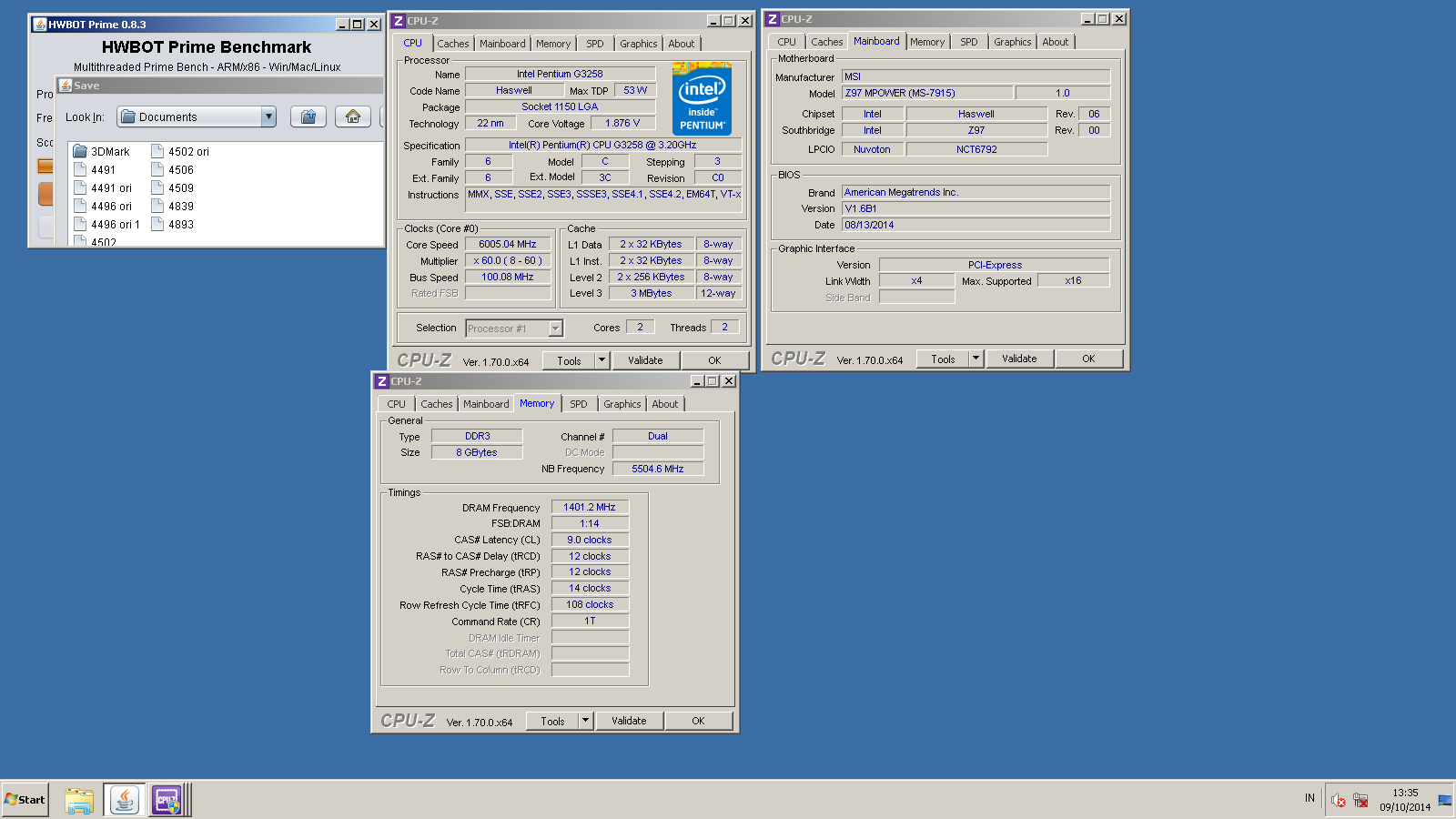Open About tab in CPU-Z Mainboard window

1056,42
